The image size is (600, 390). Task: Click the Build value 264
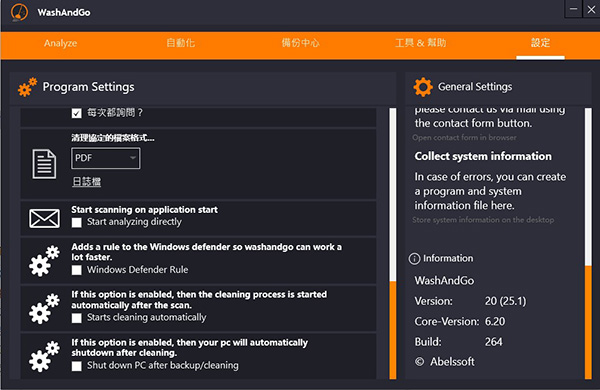(494, 342)
